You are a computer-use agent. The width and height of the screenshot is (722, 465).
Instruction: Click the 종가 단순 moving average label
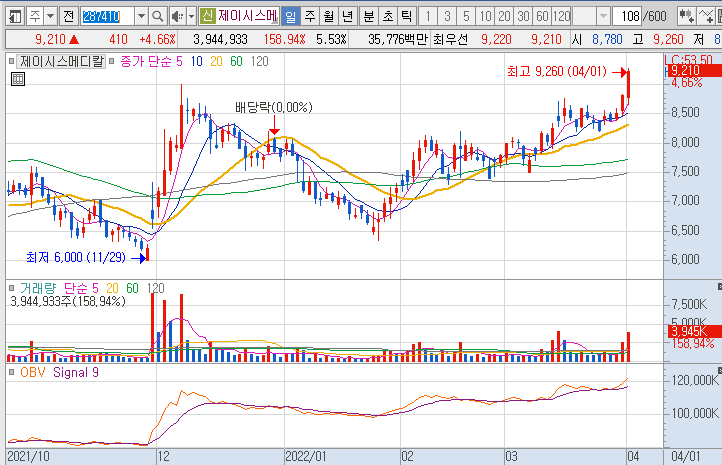[x=146, y=61]
